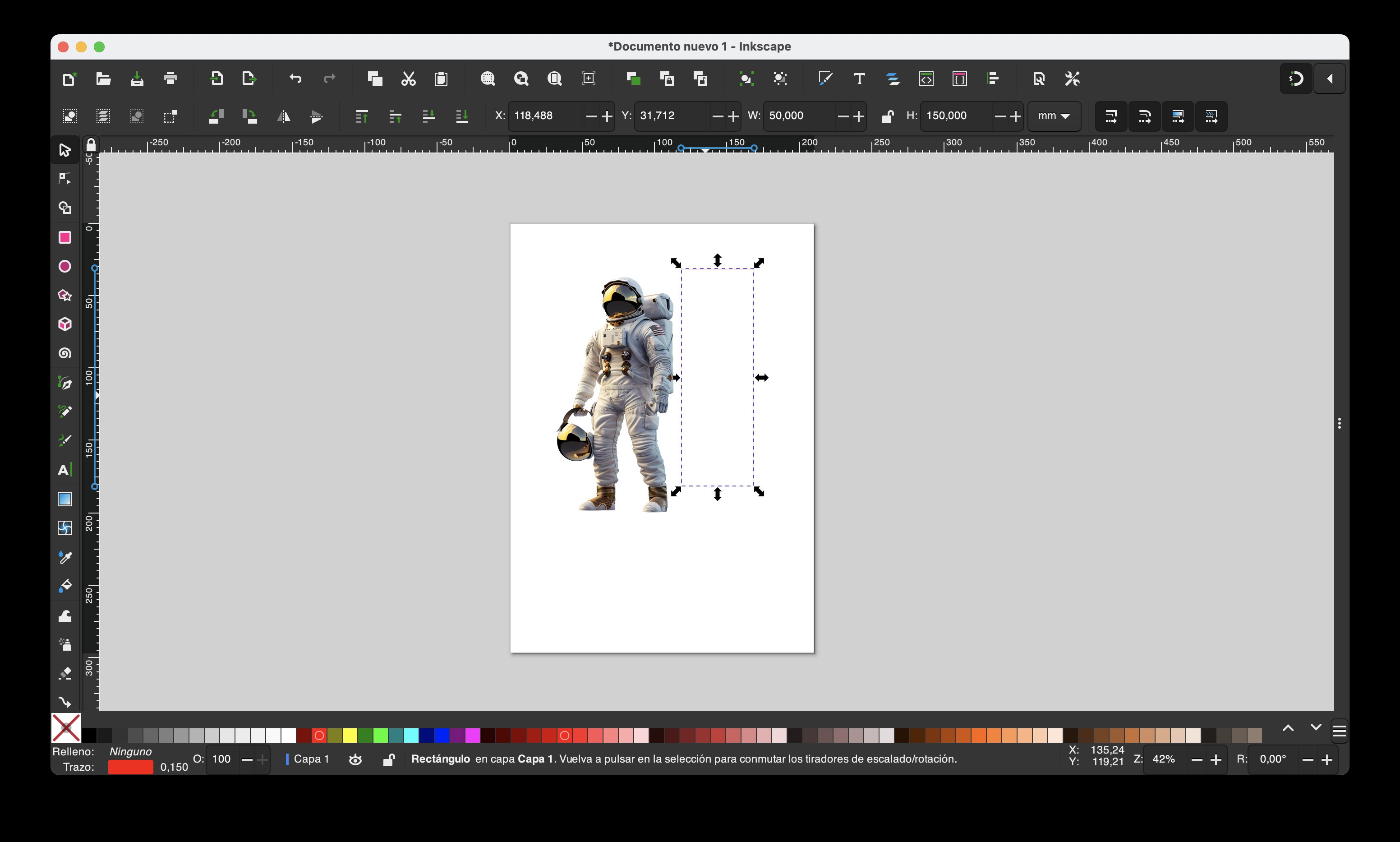Raise selection to top

(362, 116)
